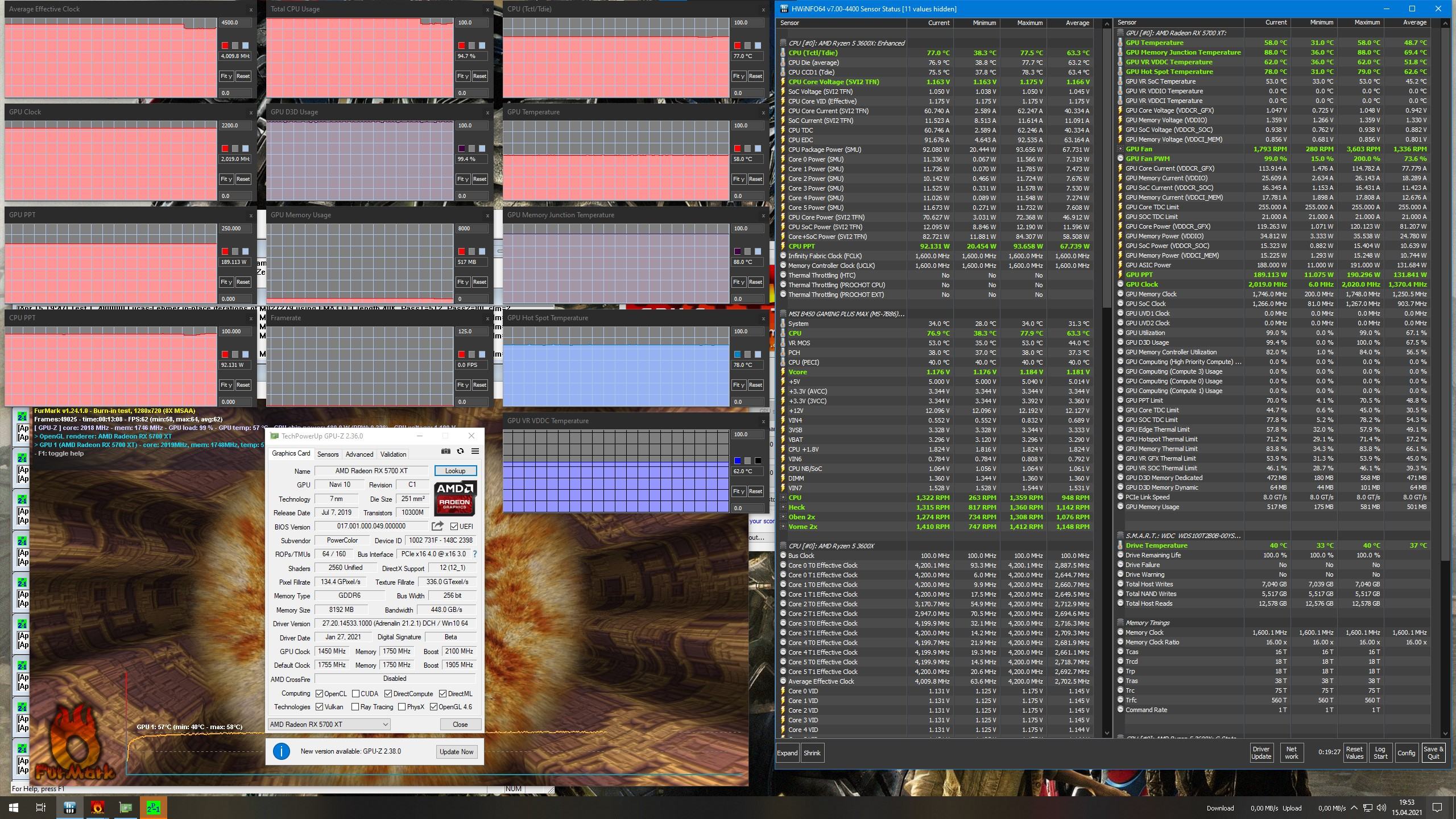Click Log Start in HWiNFO
1456x819 pixels.
tap(1380, 753)
